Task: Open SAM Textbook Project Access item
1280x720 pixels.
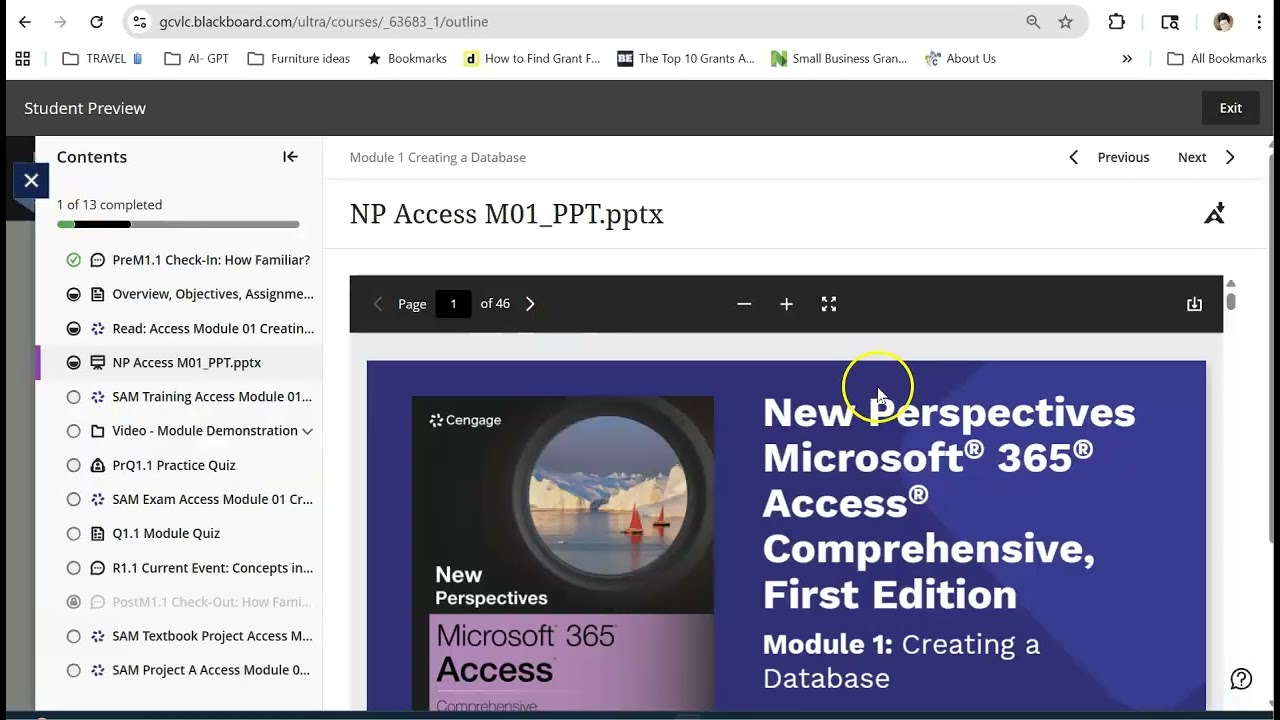Action: click(212, 636)
